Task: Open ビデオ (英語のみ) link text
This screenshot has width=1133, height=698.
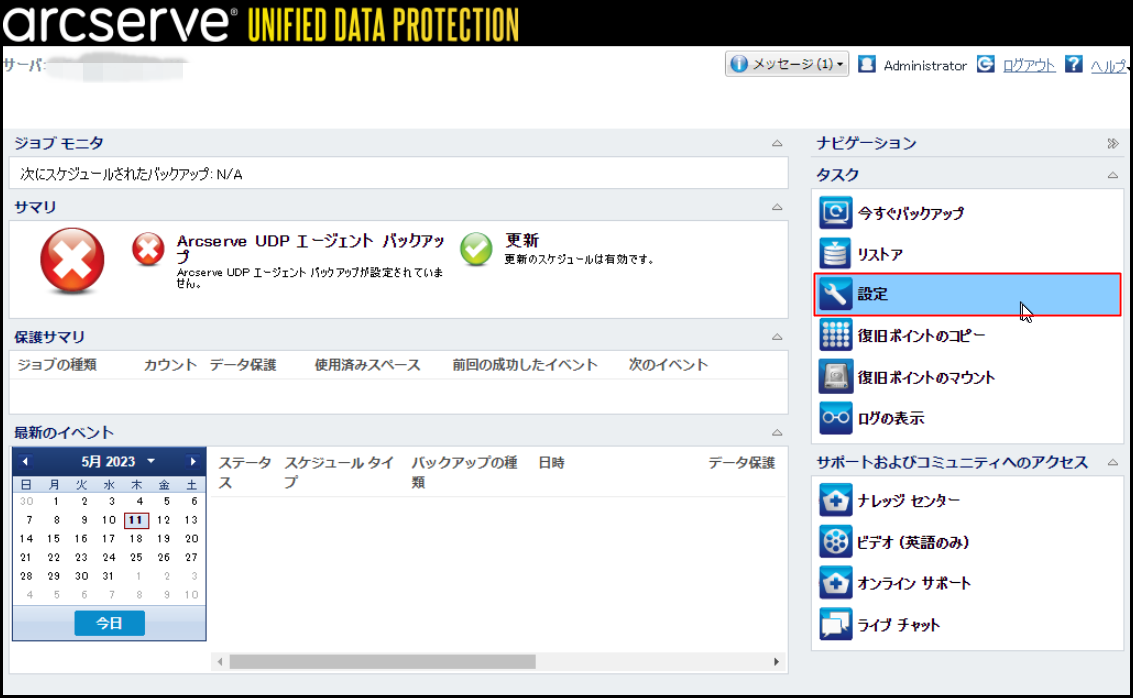Action: tap(913, 542)
